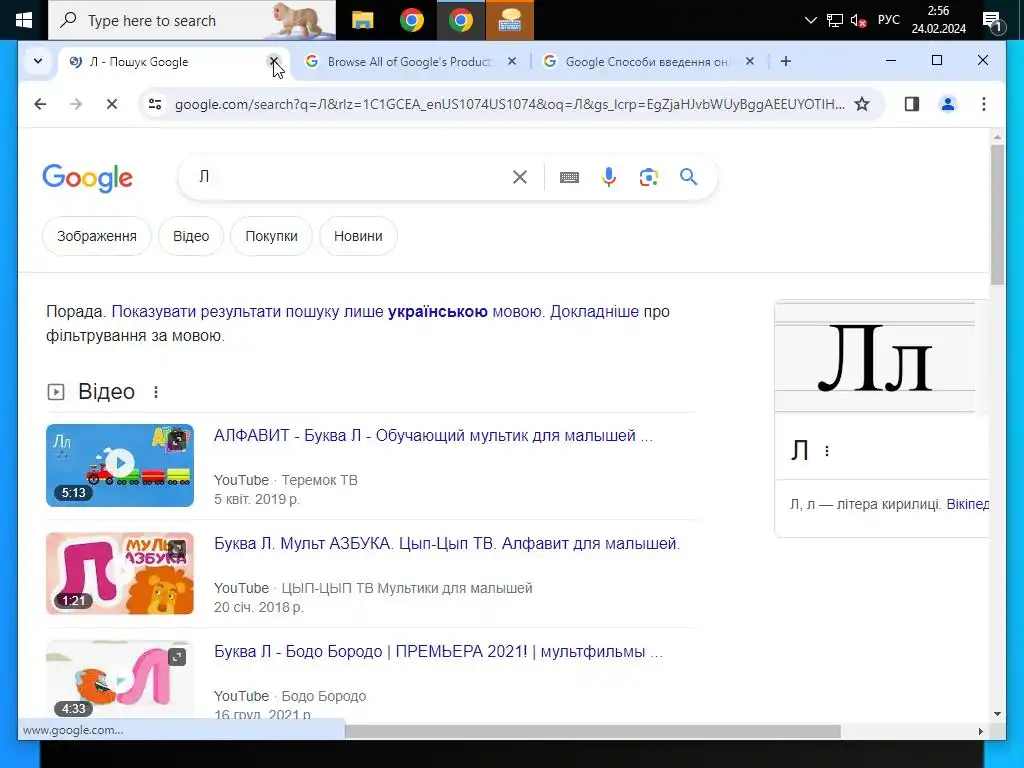The height and width of the screenshot is (768, 1024).
Task: Switch to the active Chrome taskbar window
Action: pyautogui.click(x=460, y=20)
